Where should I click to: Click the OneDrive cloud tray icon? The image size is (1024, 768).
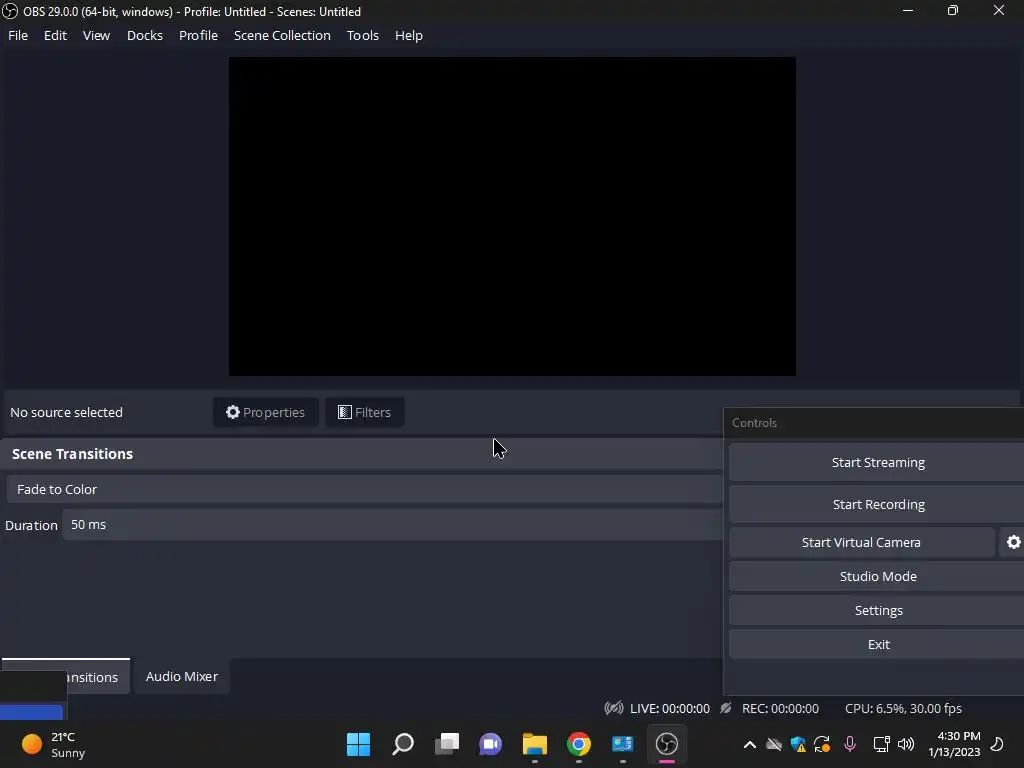pyautogui.click(x=774, y=744)
